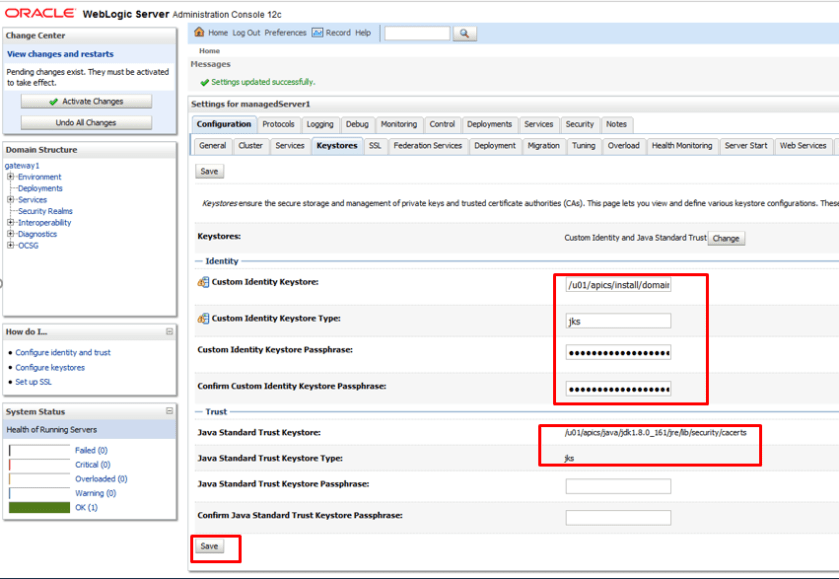Image resolution: width=839 pixels, height=579 pixels.
Task: Click the bottom Save button
Action: coord(209,547)
